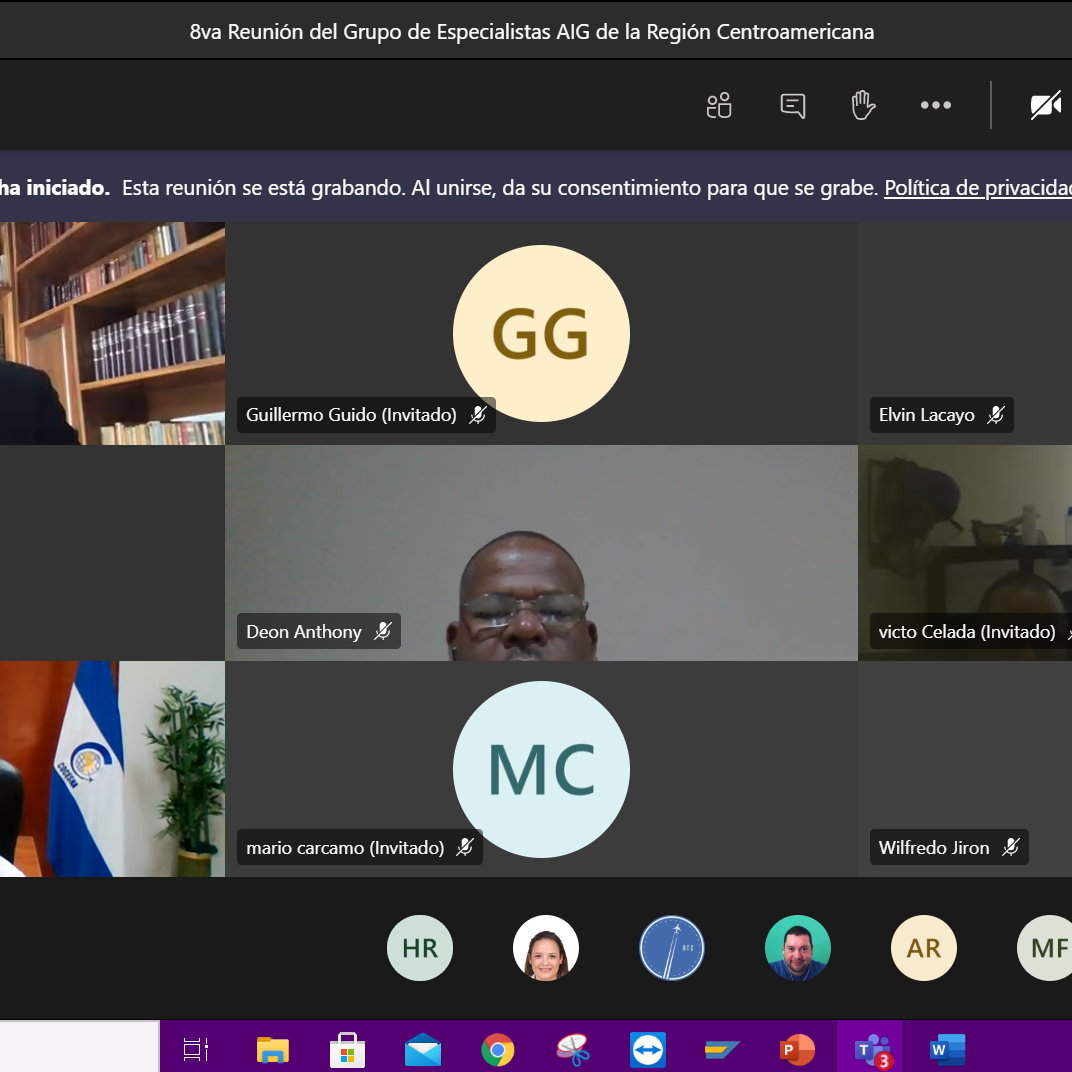The height and width of the screenshot is (1072, 1072).
Task: Click the Deon Anthony name label
Action: pyautogui.click(x=304, y=632)
